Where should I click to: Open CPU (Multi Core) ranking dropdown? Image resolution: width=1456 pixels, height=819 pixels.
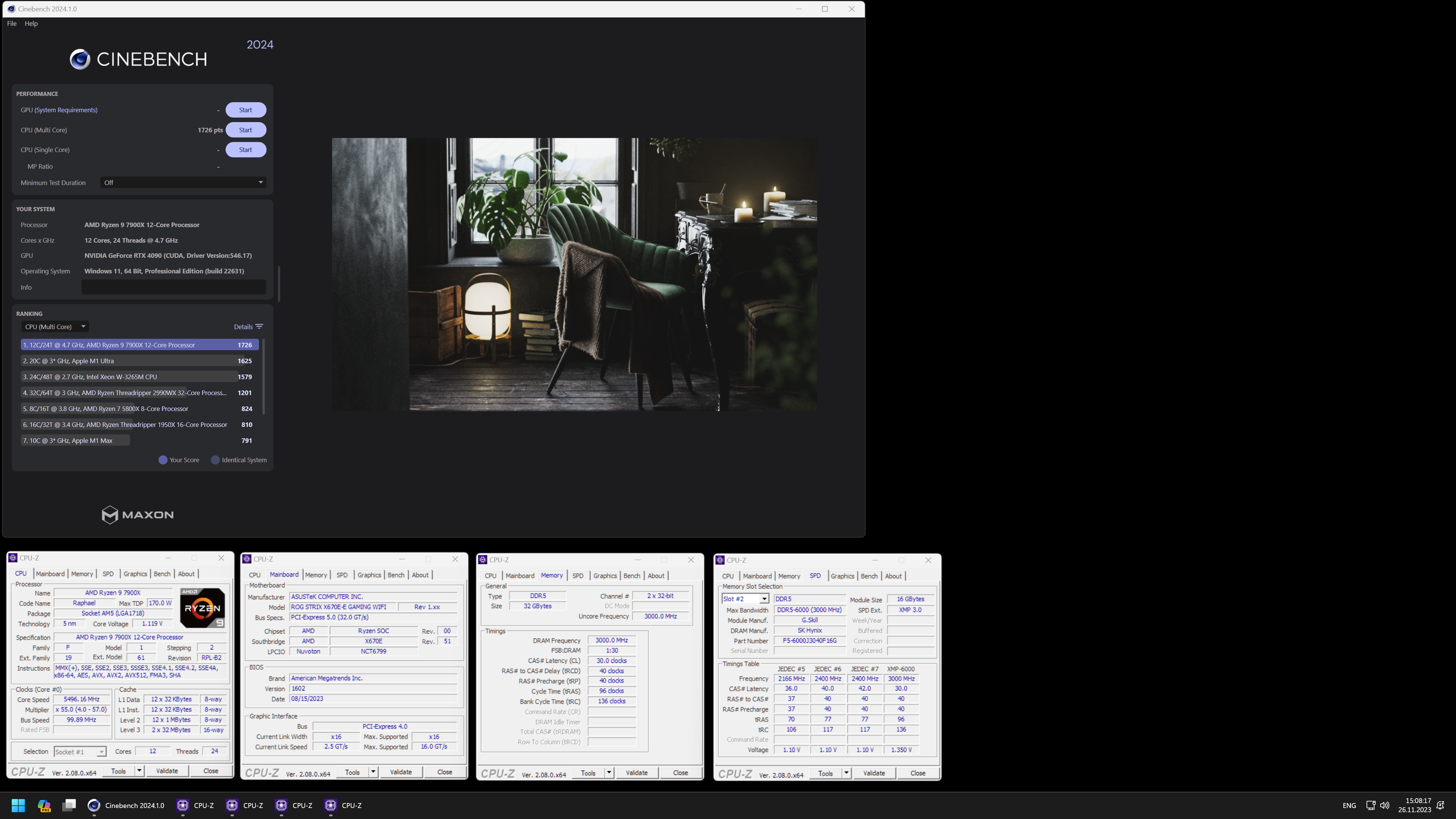55,327
